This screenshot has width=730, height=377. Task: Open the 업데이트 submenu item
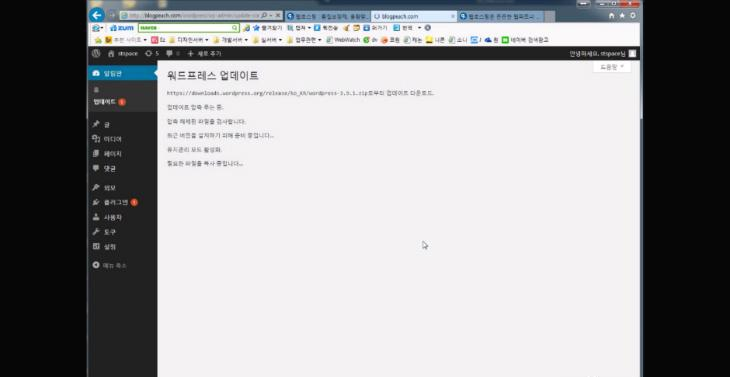109,102
